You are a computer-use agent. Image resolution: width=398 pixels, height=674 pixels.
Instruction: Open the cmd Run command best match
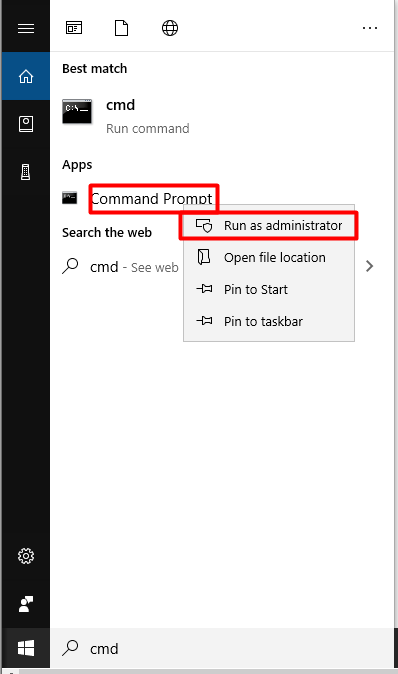(222, 115)
